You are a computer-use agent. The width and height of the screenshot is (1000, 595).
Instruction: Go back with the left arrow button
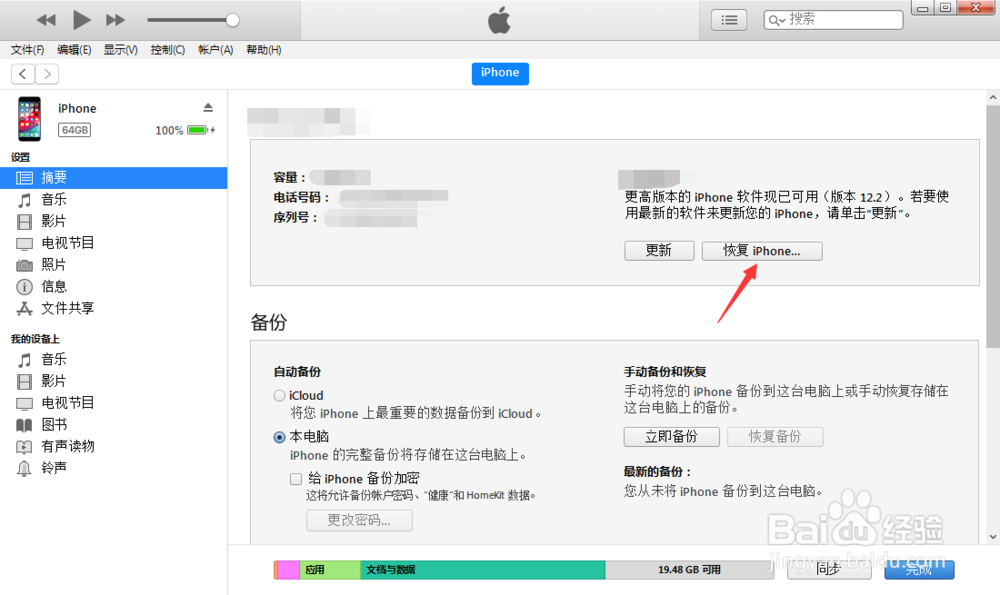coord(23,74)
